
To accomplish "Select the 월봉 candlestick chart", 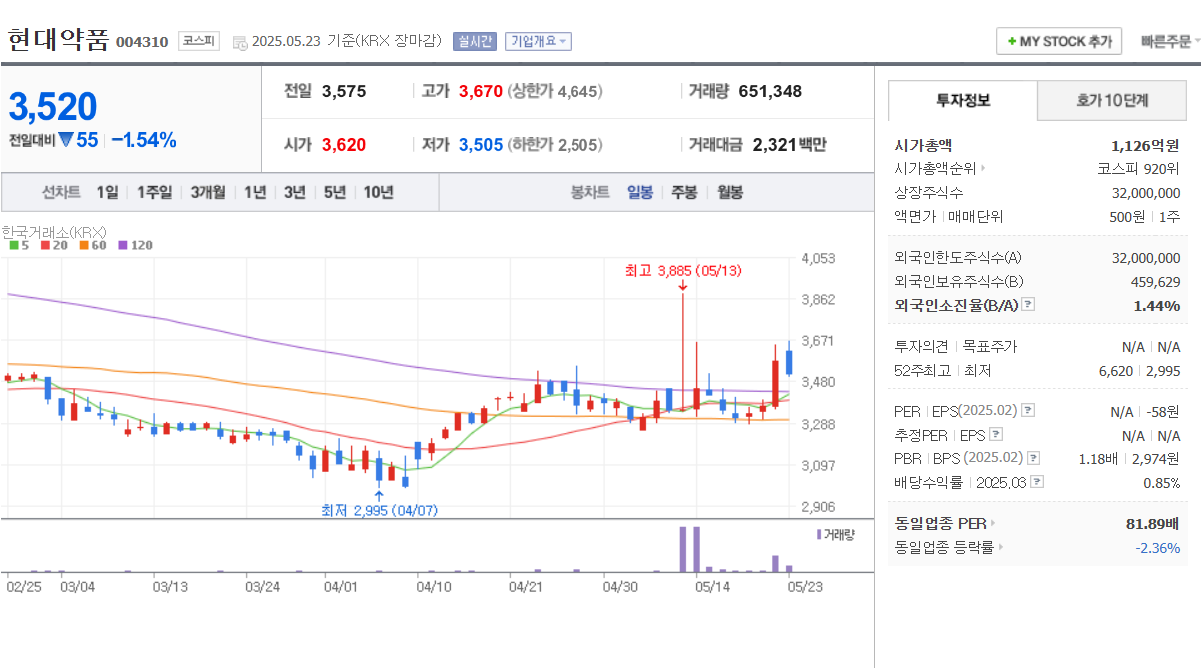I will coord(730,192).
